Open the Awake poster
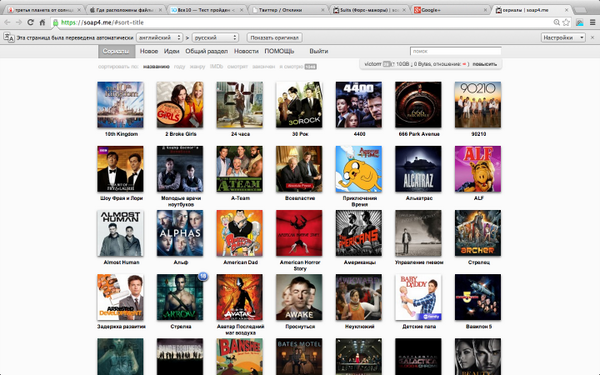 coord(299,297)
